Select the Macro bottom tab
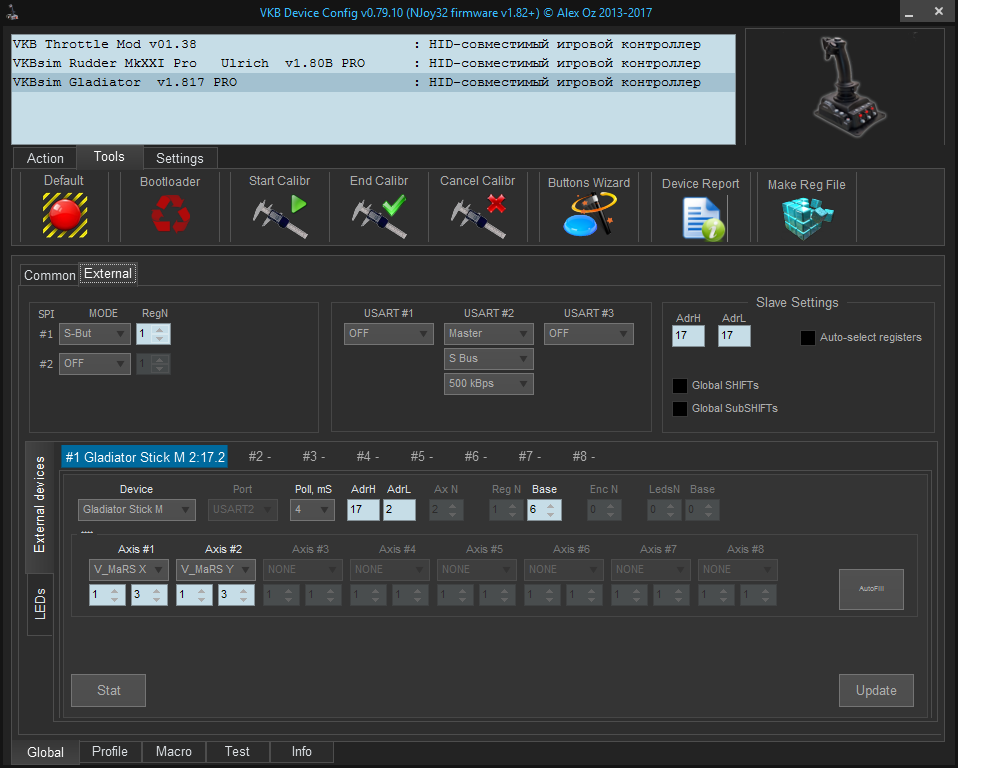 (x=174, y=751)
